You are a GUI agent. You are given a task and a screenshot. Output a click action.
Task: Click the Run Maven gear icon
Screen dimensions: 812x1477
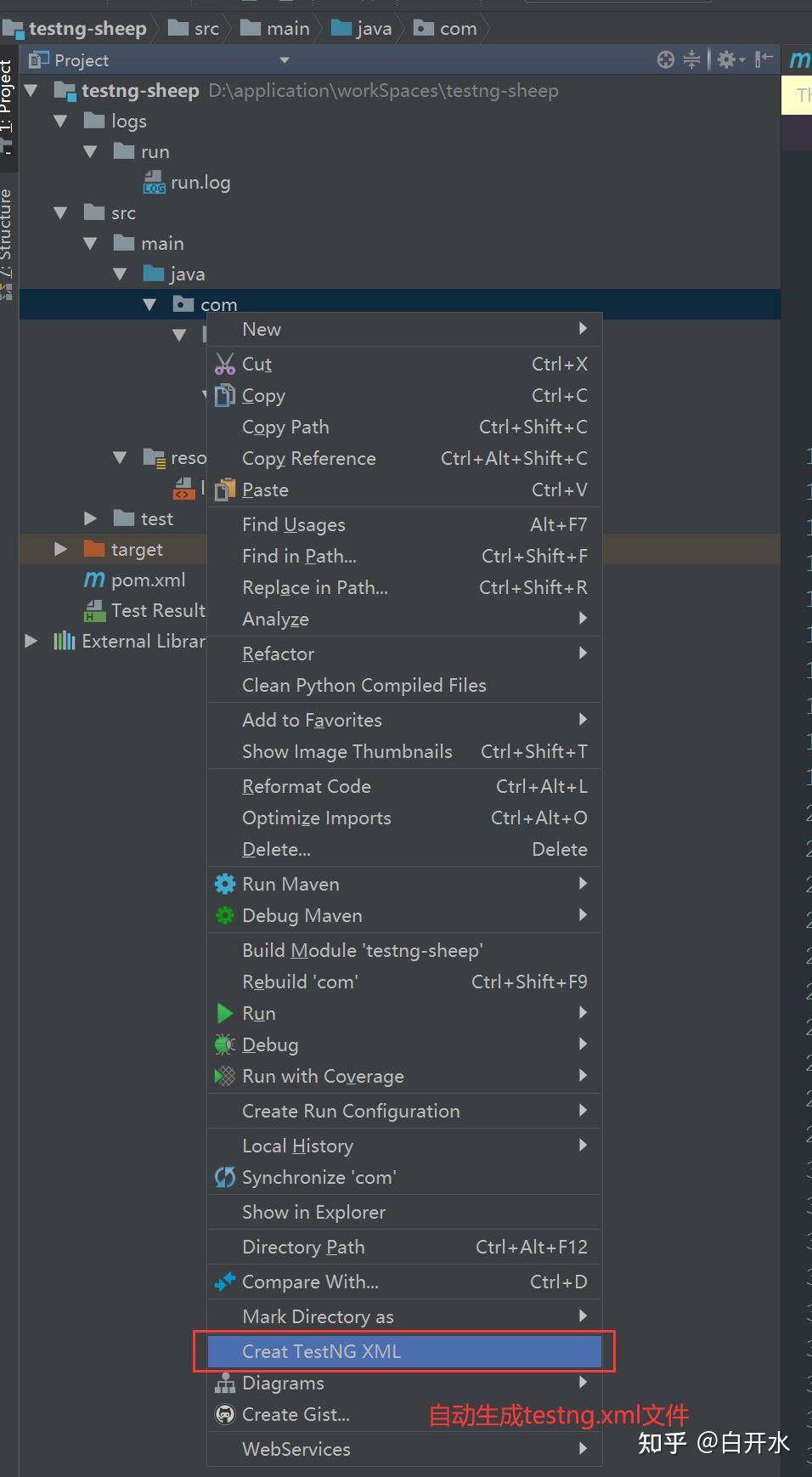pos(224,884)
